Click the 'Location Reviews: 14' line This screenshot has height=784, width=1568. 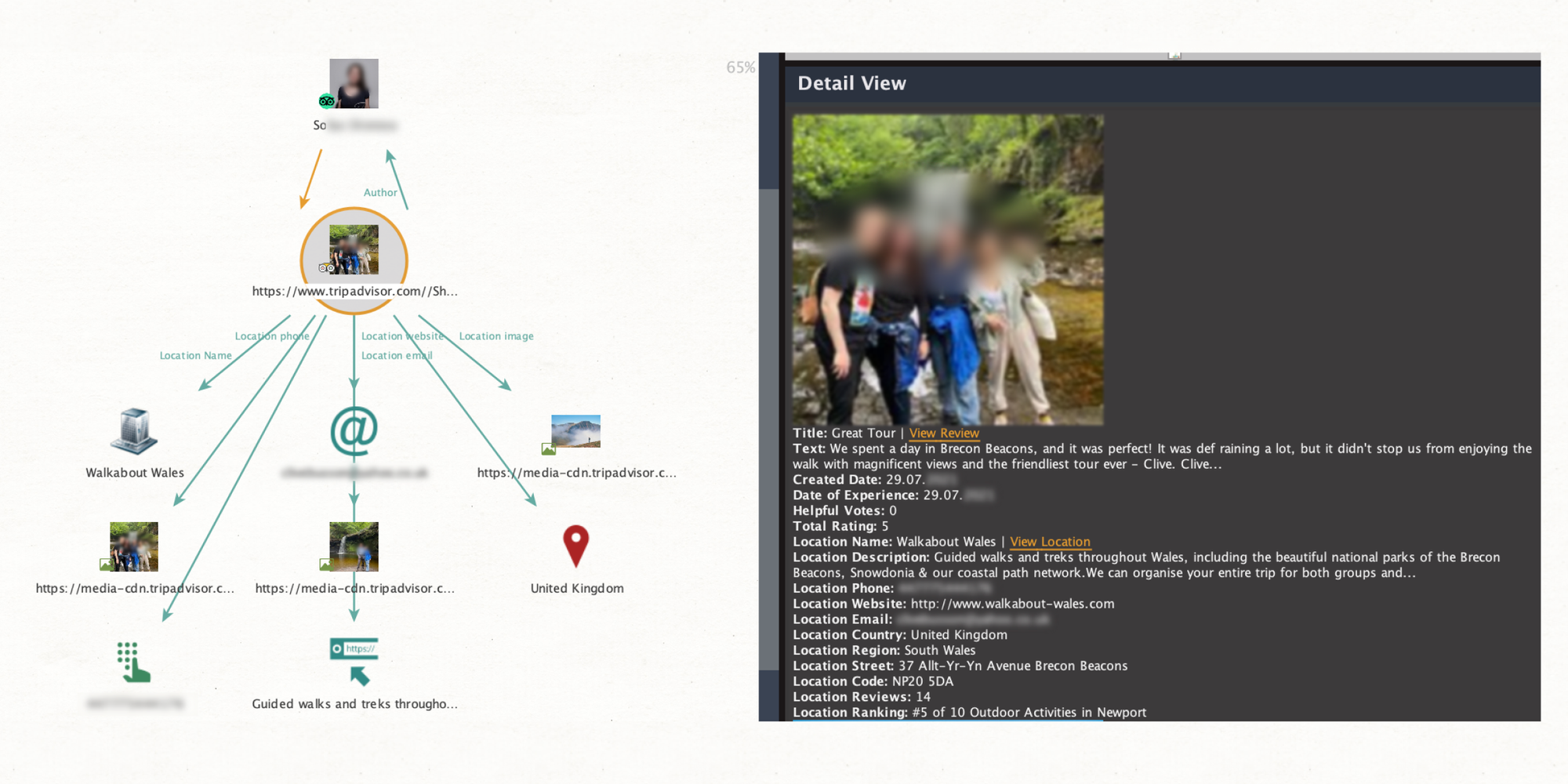862,697
